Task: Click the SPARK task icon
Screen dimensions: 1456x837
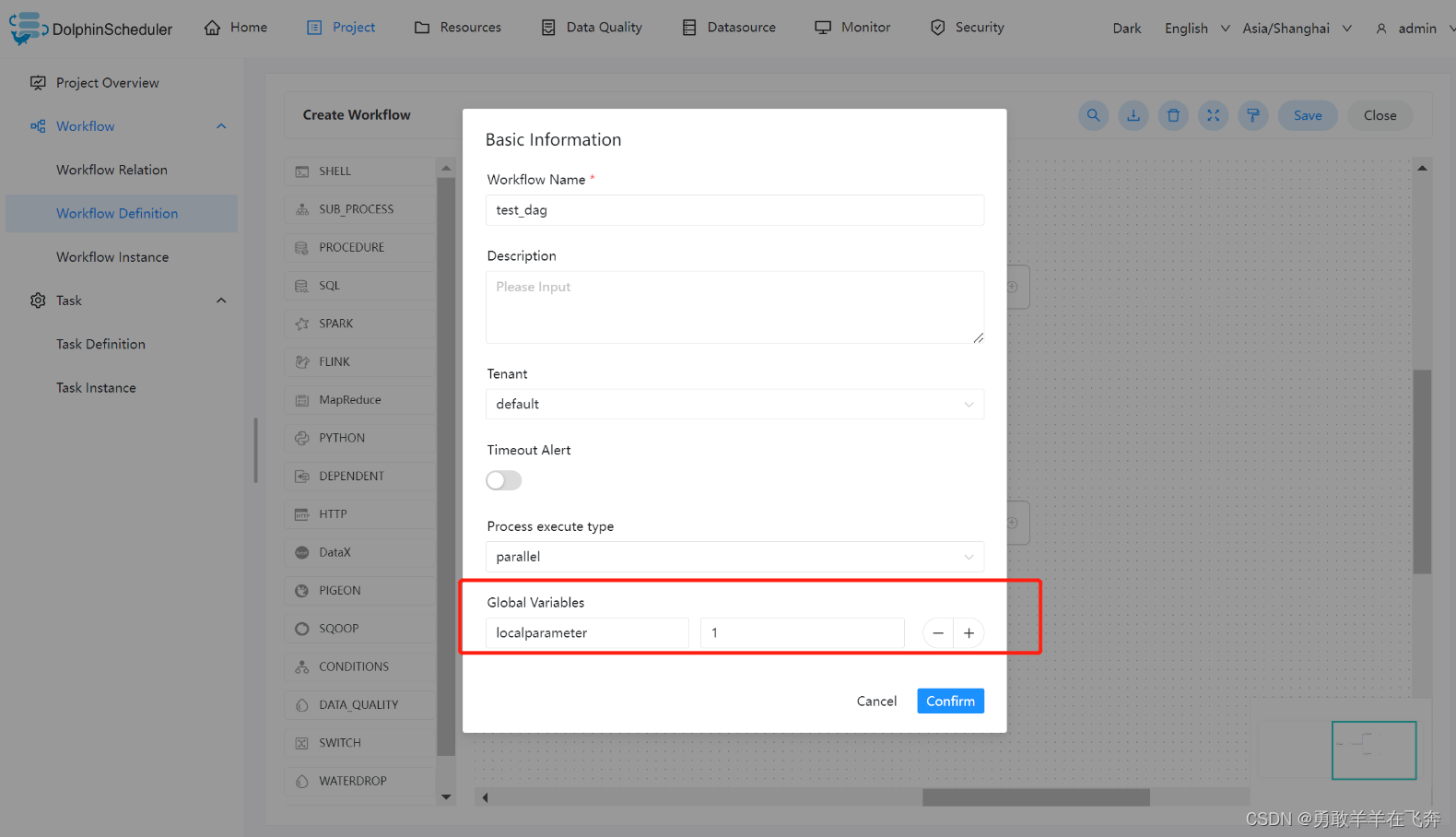Action: [x=301, y=324]
